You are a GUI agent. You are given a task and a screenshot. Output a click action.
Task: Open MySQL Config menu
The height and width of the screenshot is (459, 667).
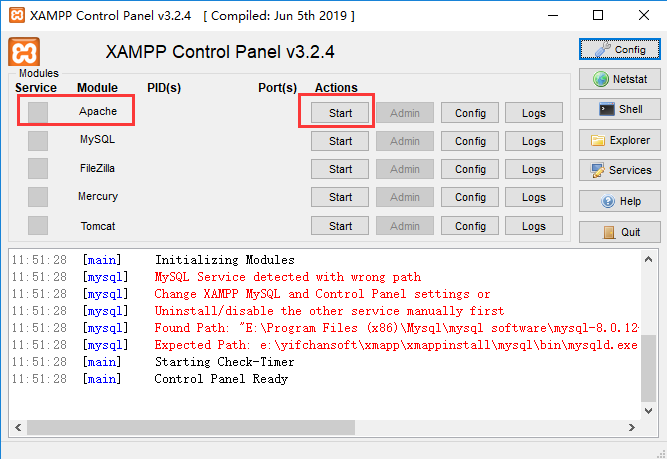coord(470,141)
